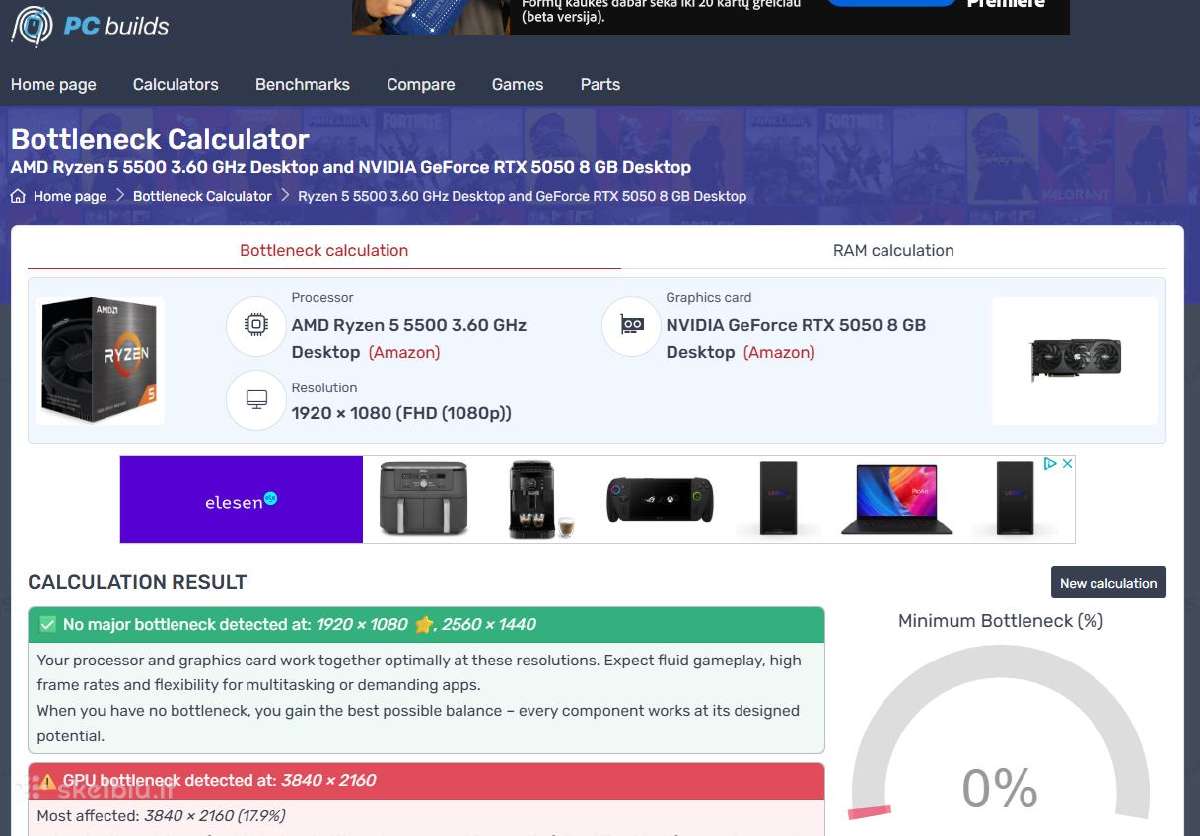This screenshot has width=1200, height=836.
Task: Click the graphics card icon
Action: tap(631, 325)
